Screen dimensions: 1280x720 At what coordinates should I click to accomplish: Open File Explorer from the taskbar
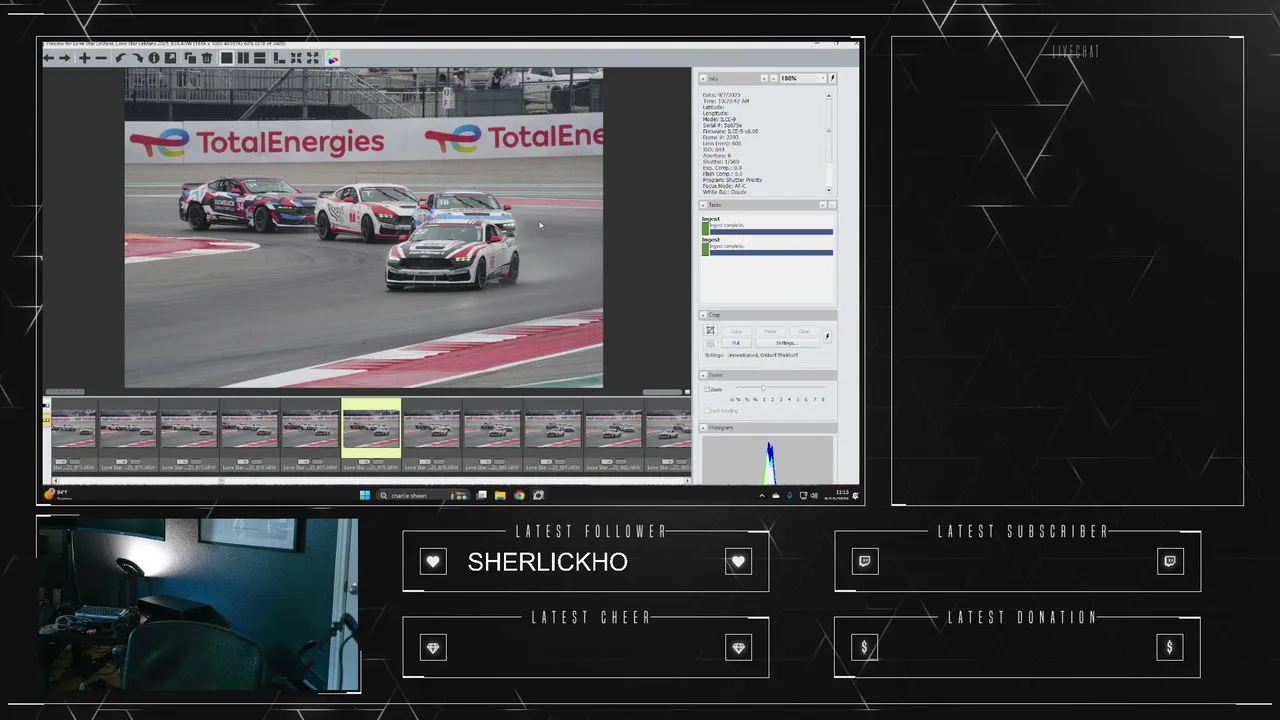pyautogui.click(x=500, y=495)
